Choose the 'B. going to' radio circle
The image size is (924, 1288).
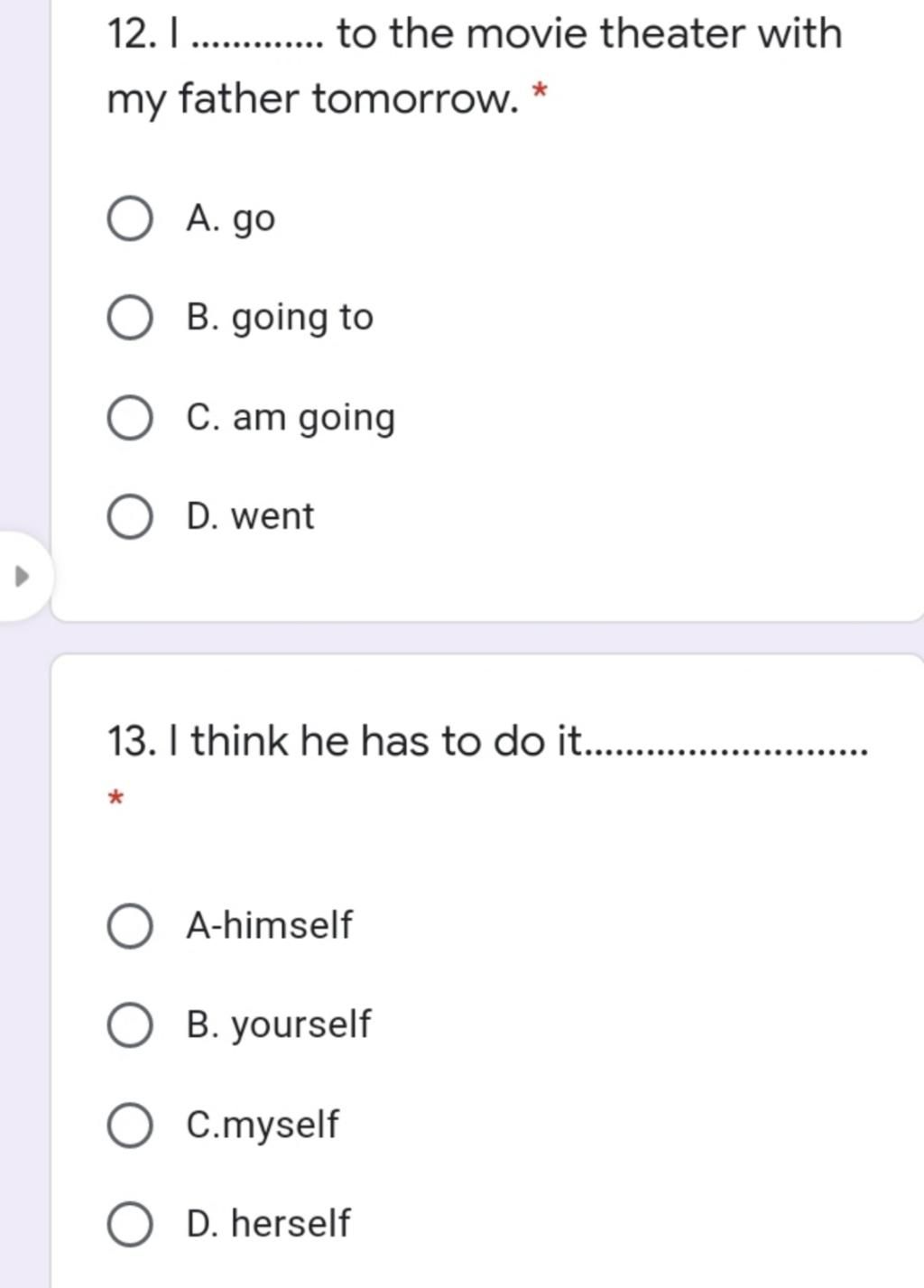tap(129, 318)
